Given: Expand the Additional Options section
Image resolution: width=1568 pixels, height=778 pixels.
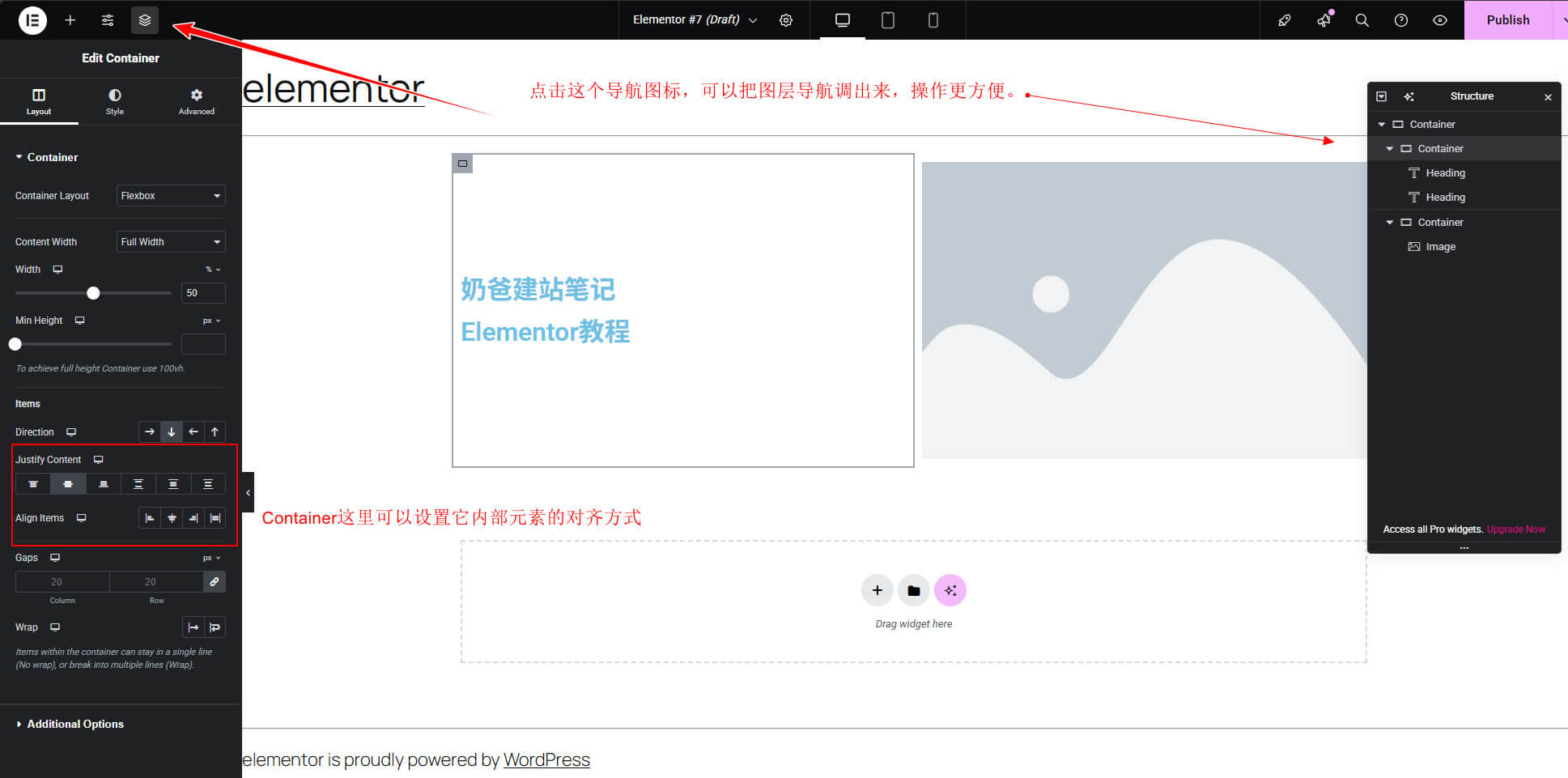Looking at the screenshot, I should [x=74, y=724].
